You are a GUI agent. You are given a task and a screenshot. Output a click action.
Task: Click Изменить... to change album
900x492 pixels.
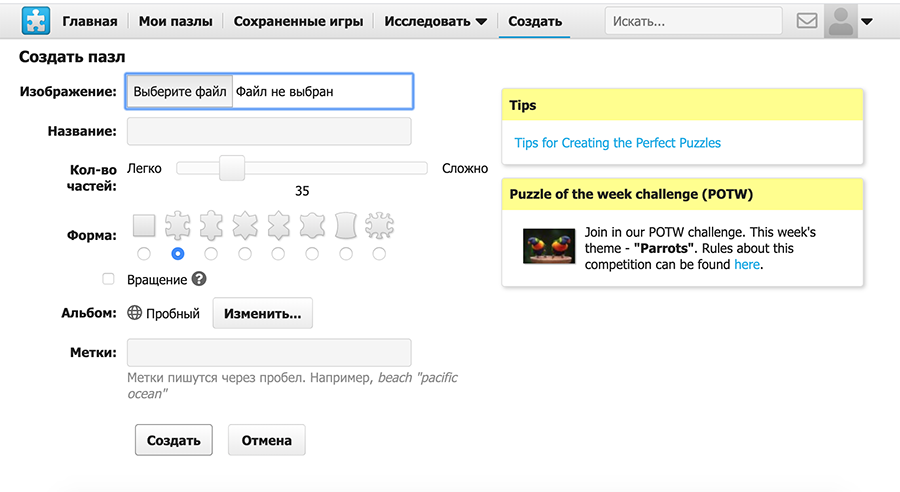click(262, 313)
